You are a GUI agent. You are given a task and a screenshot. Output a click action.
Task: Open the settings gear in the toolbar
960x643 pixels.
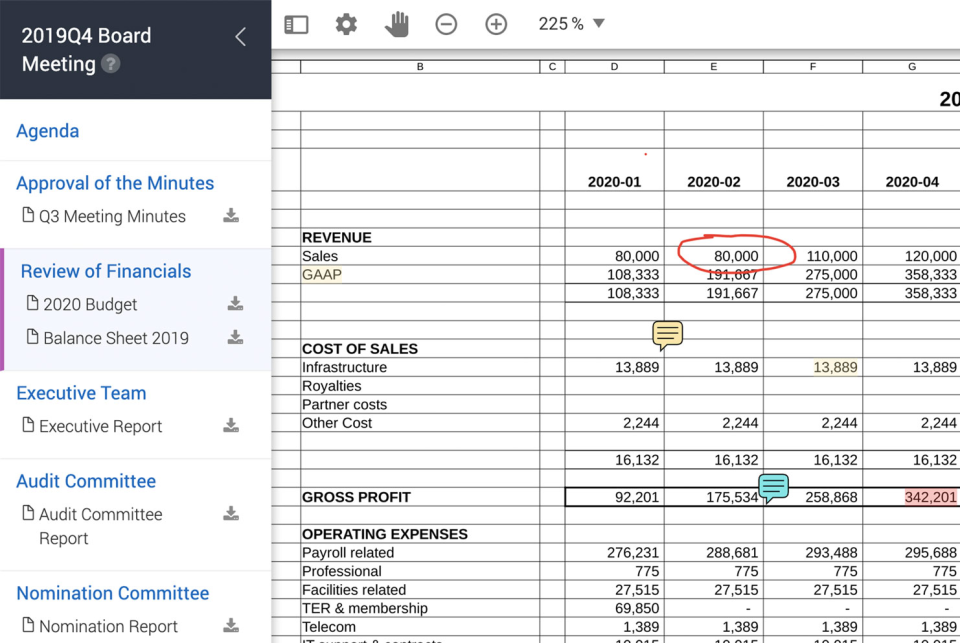pos(346,23)
